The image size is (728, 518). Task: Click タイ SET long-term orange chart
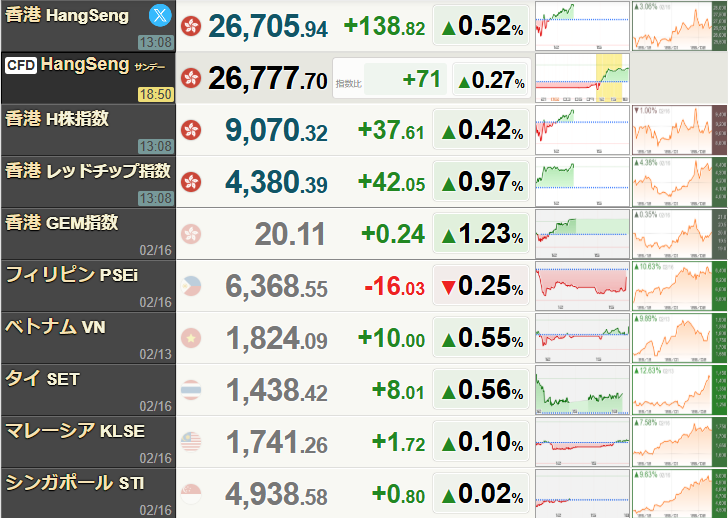pyautogui.click(x=679, y=390)
